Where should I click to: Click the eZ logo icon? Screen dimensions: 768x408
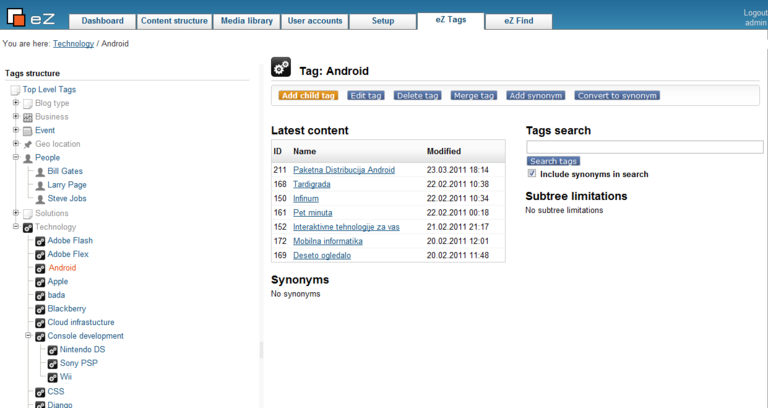pyautogui.click(x=16, y=17)
